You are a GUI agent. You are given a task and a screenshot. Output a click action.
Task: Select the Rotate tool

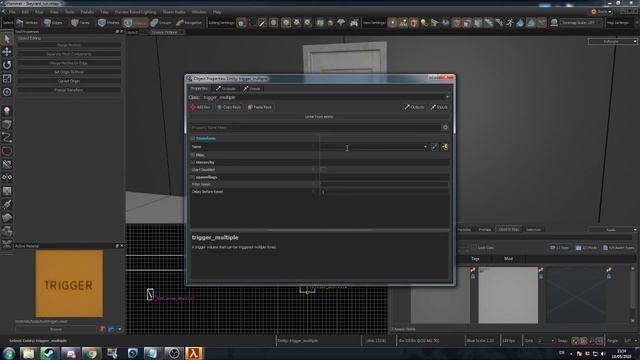7,65
